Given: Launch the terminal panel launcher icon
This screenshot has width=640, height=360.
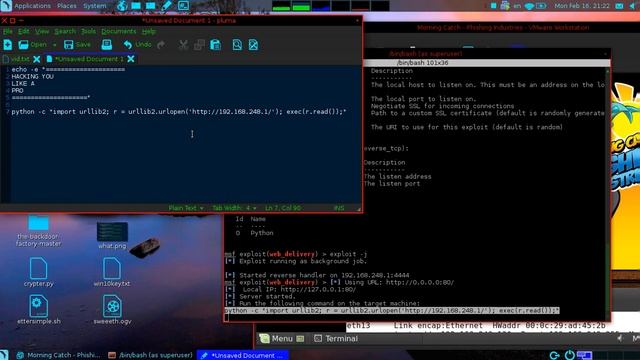Looking at the screenshot, I should pos(183,6).
